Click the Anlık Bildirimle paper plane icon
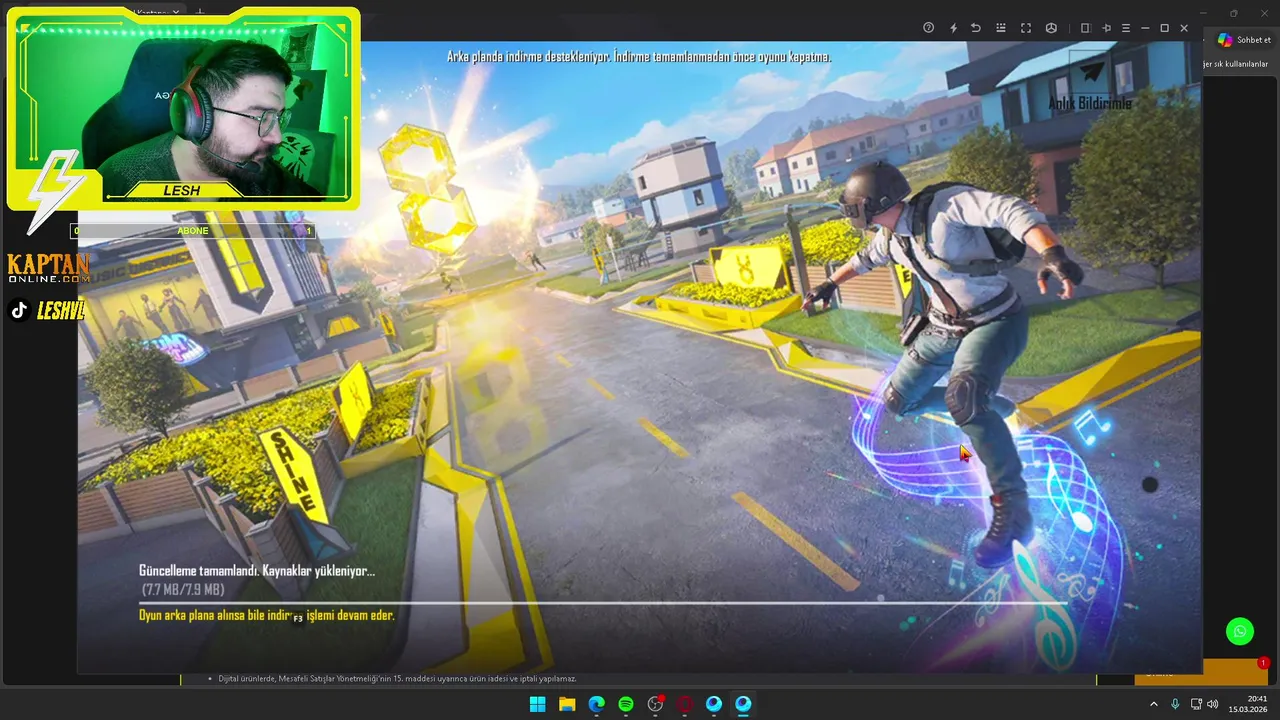The width and height of the screenshot is (1280, 720). pos(1091,73)
